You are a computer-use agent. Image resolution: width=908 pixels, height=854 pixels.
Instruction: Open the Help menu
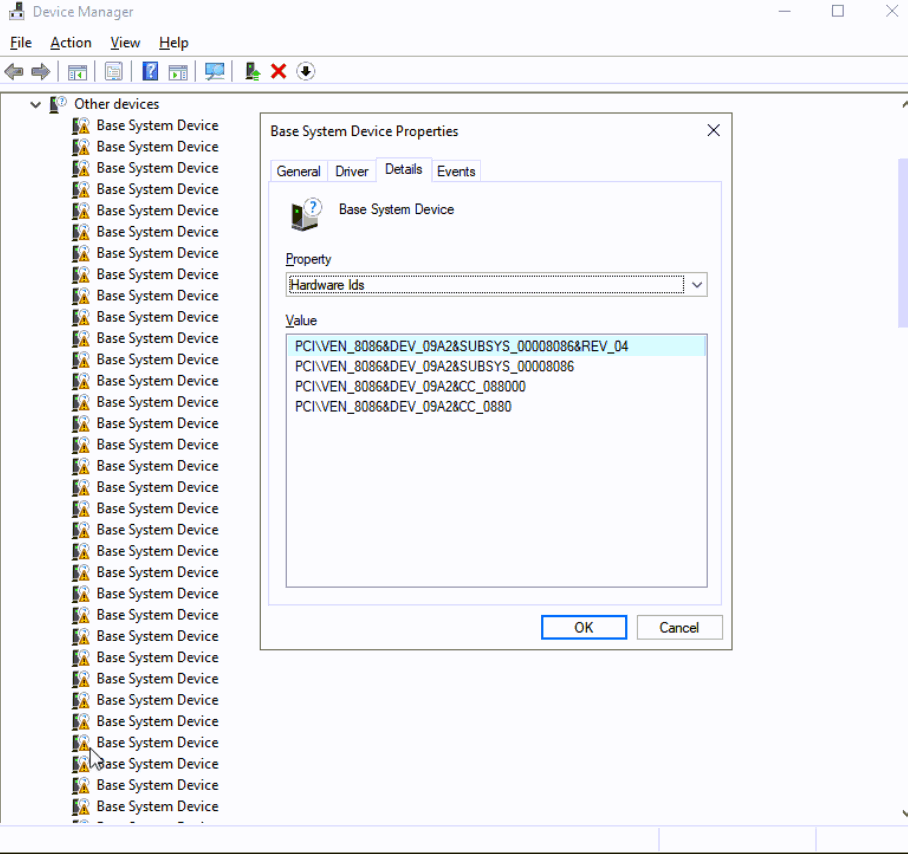tap(174, 43)
